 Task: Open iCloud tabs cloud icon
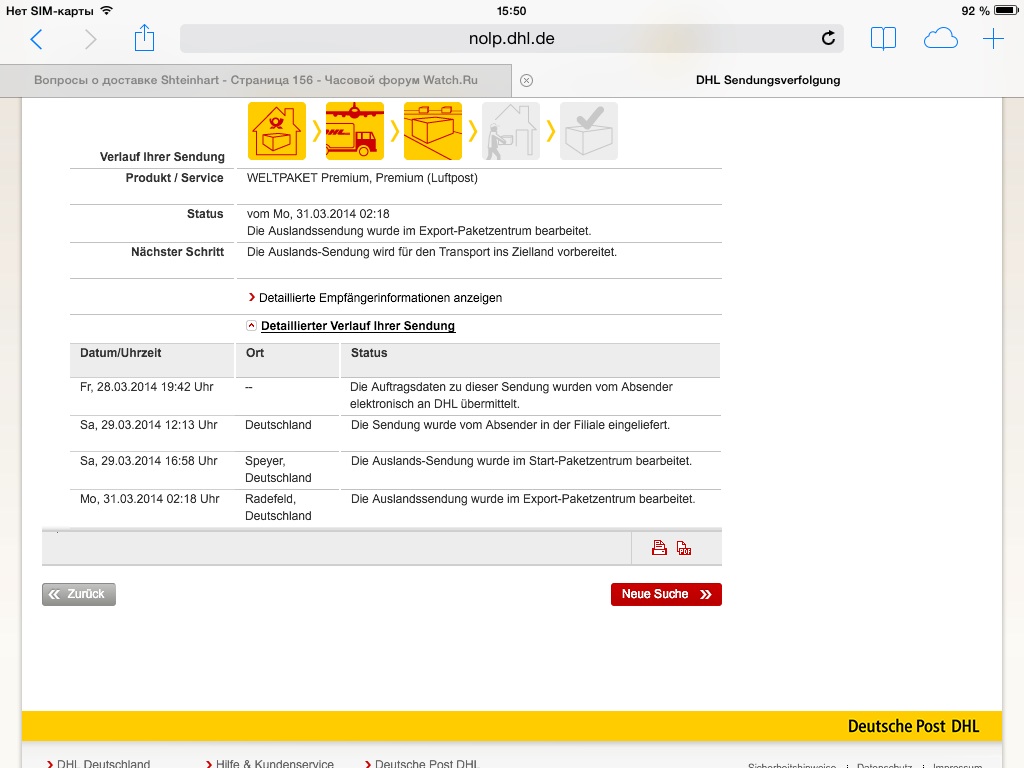click(940, 39)
